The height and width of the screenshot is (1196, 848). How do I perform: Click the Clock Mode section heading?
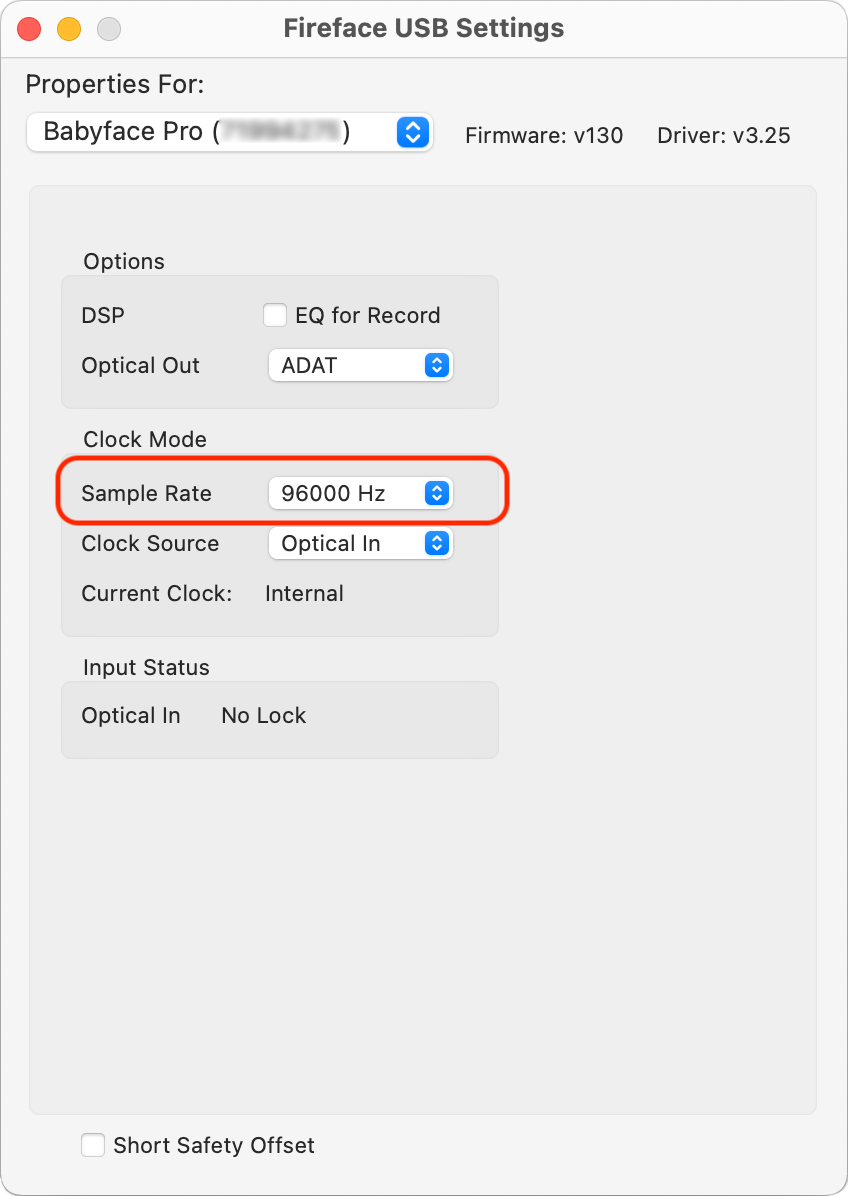145,440
